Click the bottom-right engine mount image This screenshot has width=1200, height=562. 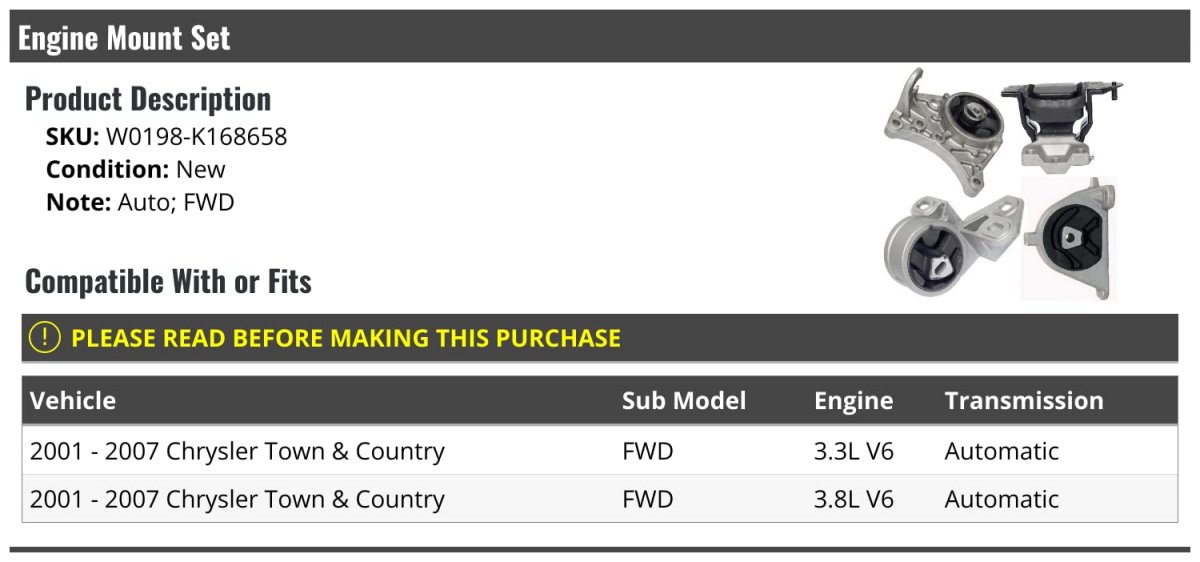[x=1068, y=238]
